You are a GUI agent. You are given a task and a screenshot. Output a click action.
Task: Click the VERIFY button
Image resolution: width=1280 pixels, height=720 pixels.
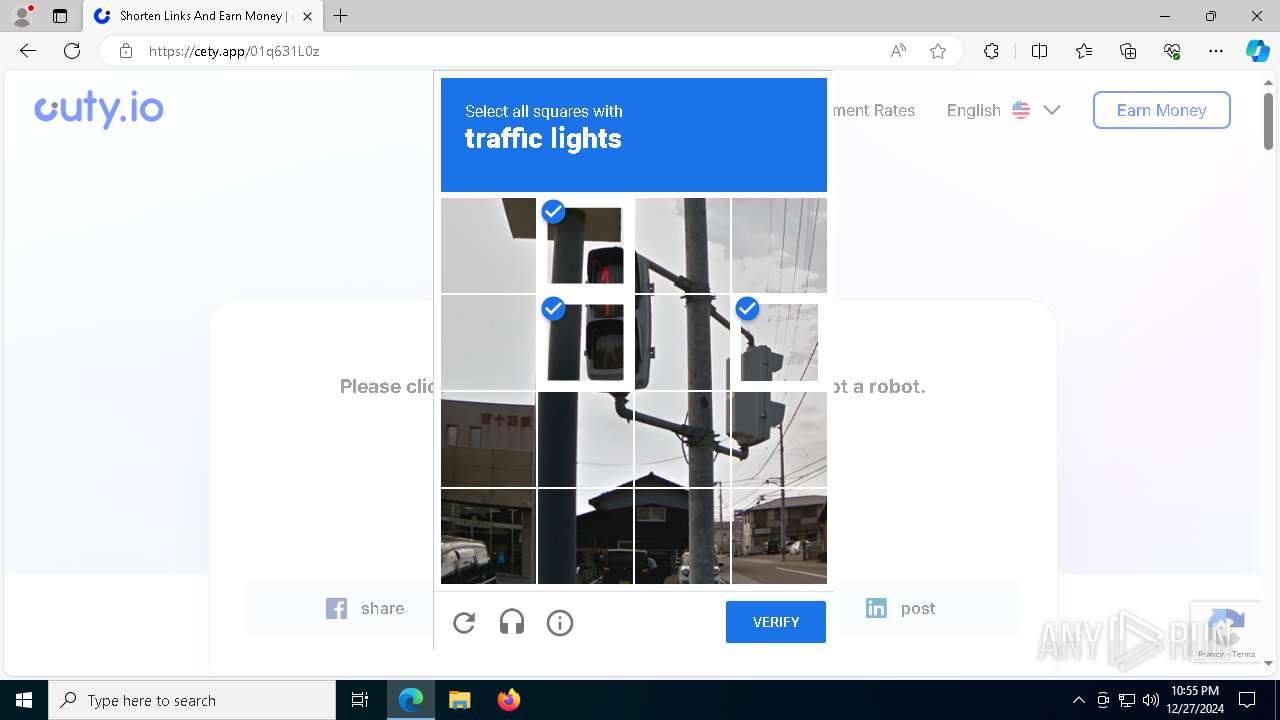tap(776, 622)
